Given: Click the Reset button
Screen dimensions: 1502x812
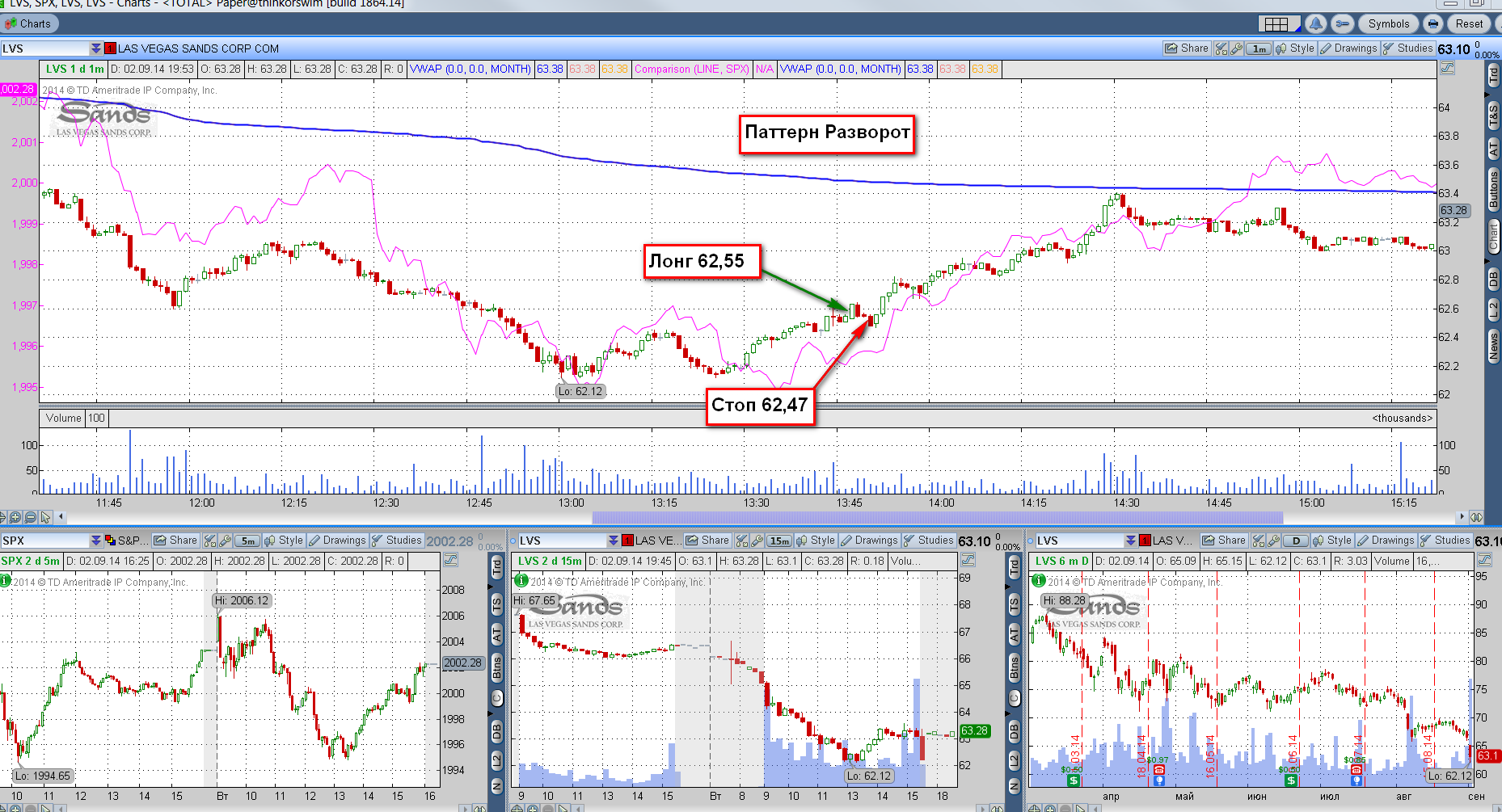Looking at the screenshot, I should tap(1469, 23).
